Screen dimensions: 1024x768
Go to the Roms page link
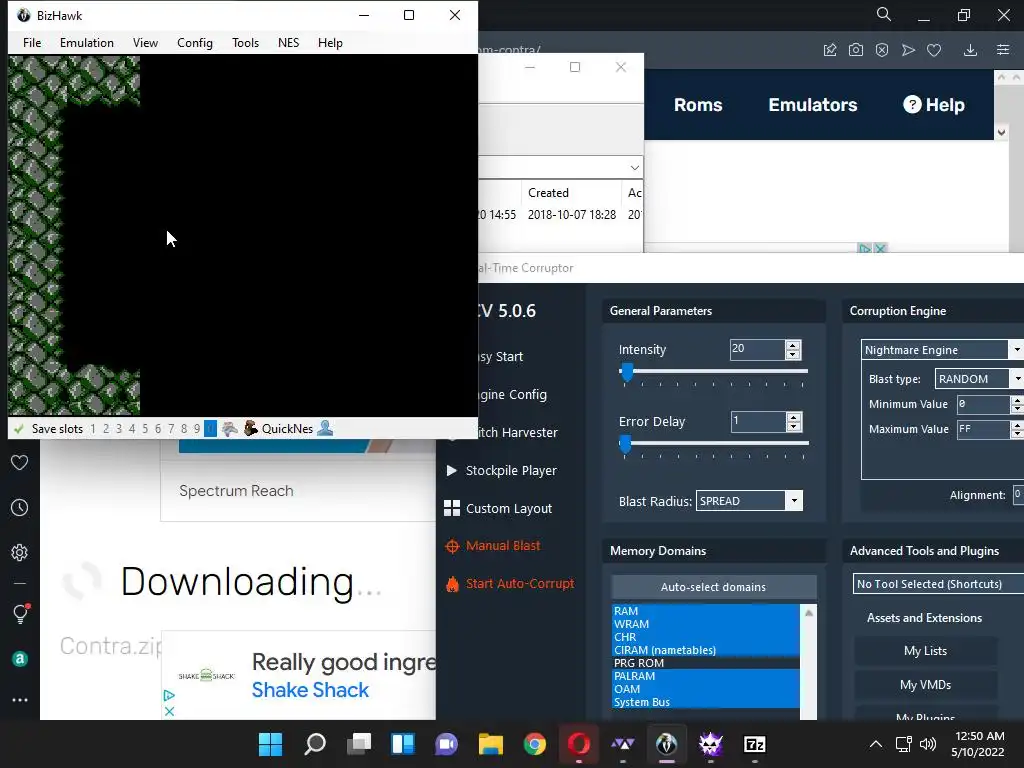697,105
